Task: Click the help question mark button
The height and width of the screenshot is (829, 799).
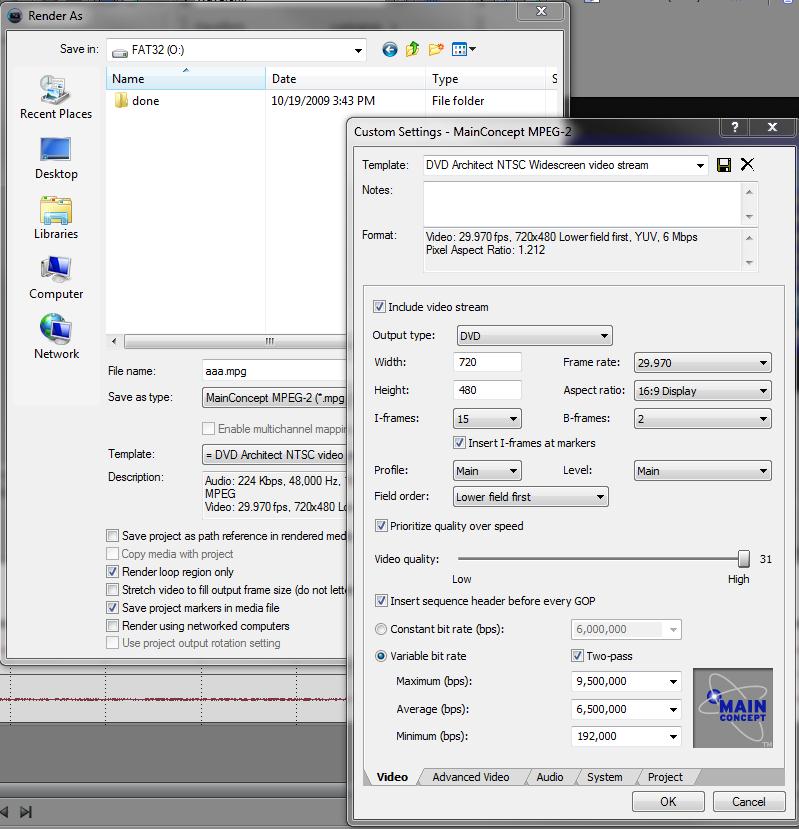Action: point(735,127)
